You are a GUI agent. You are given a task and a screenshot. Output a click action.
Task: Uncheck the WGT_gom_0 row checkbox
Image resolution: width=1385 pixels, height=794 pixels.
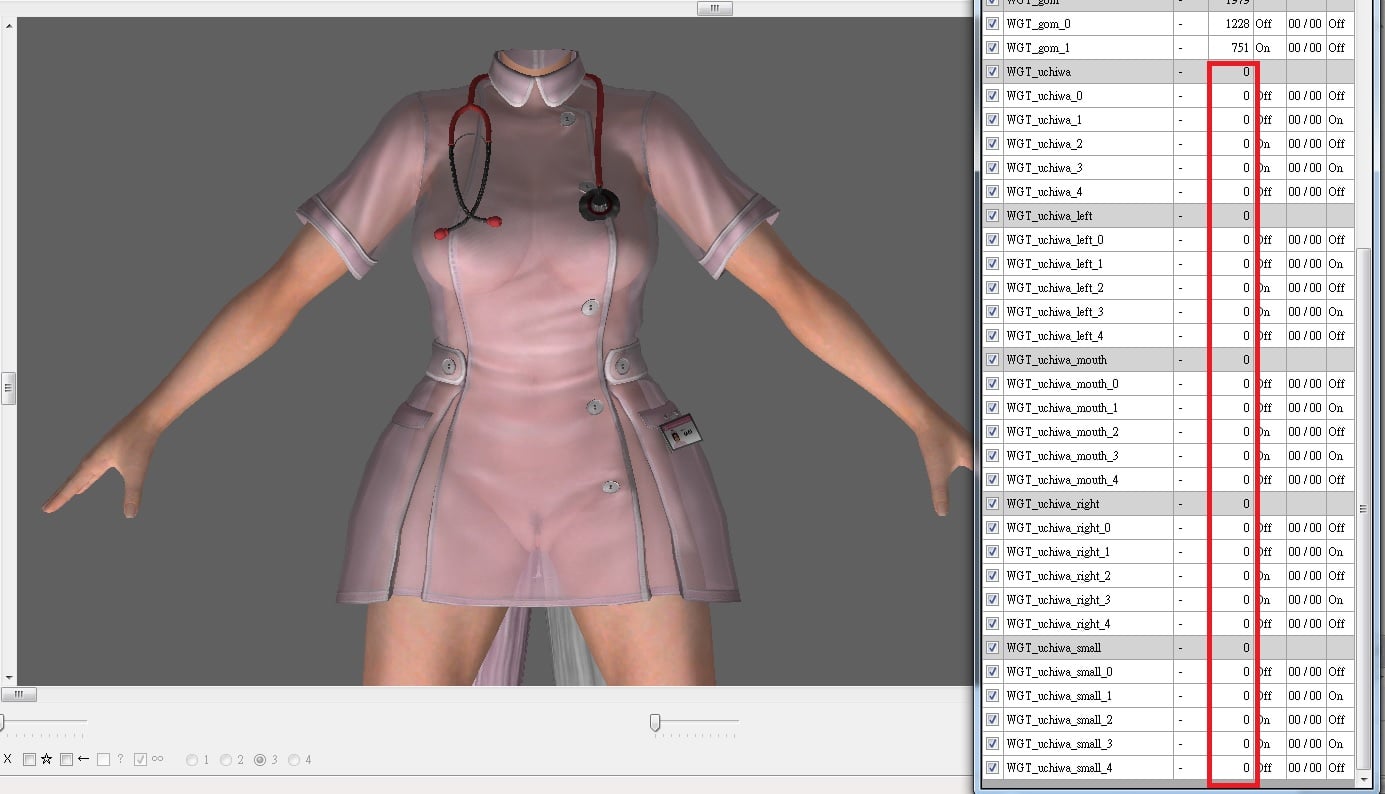(992, 24)
